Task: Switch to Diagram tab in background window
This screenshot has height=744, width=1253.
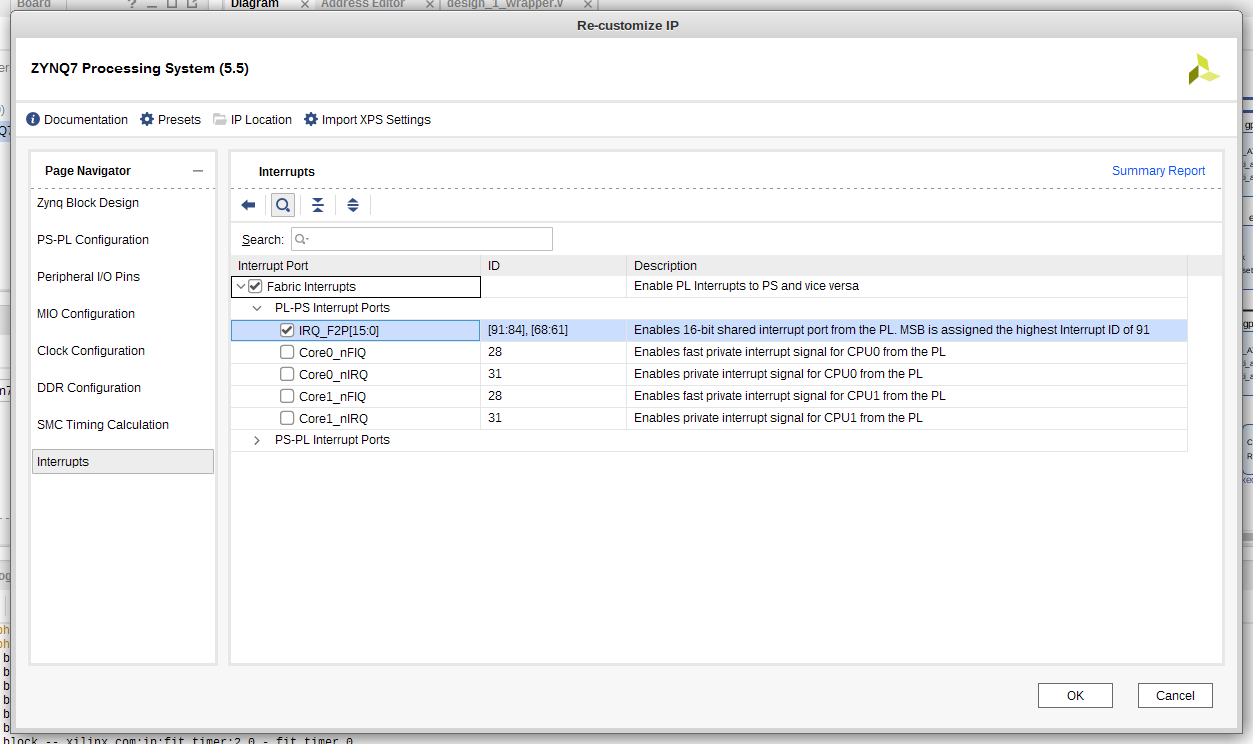Action: [255, 5]
